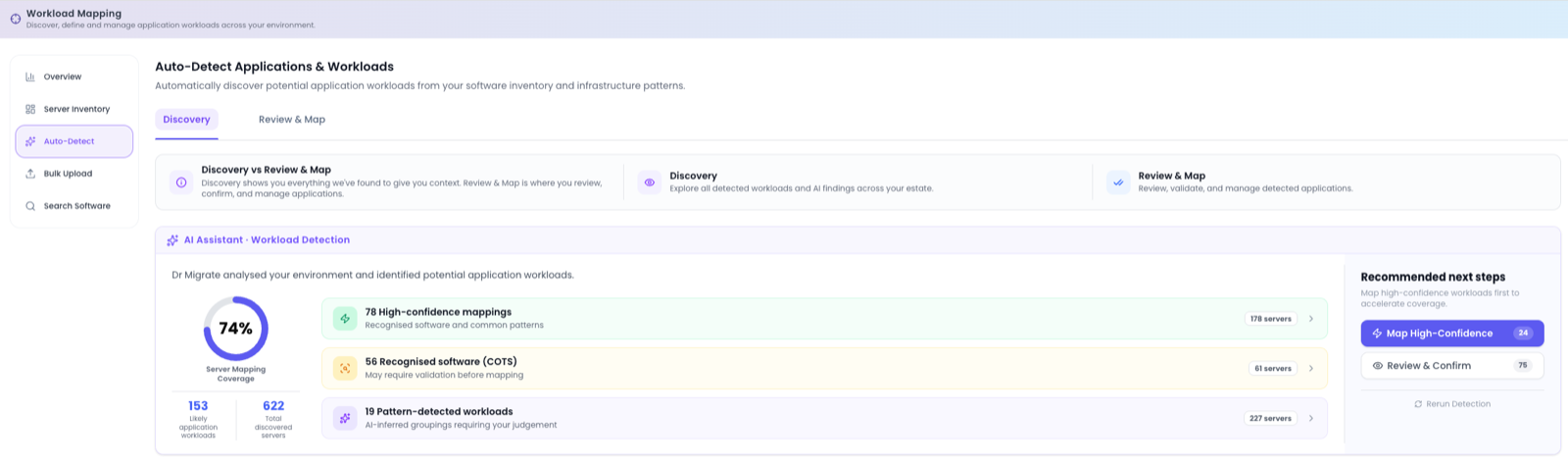Click the Auto-Detect sparkle icon in sidebar
1568x462 pixels.
point(30,141)
